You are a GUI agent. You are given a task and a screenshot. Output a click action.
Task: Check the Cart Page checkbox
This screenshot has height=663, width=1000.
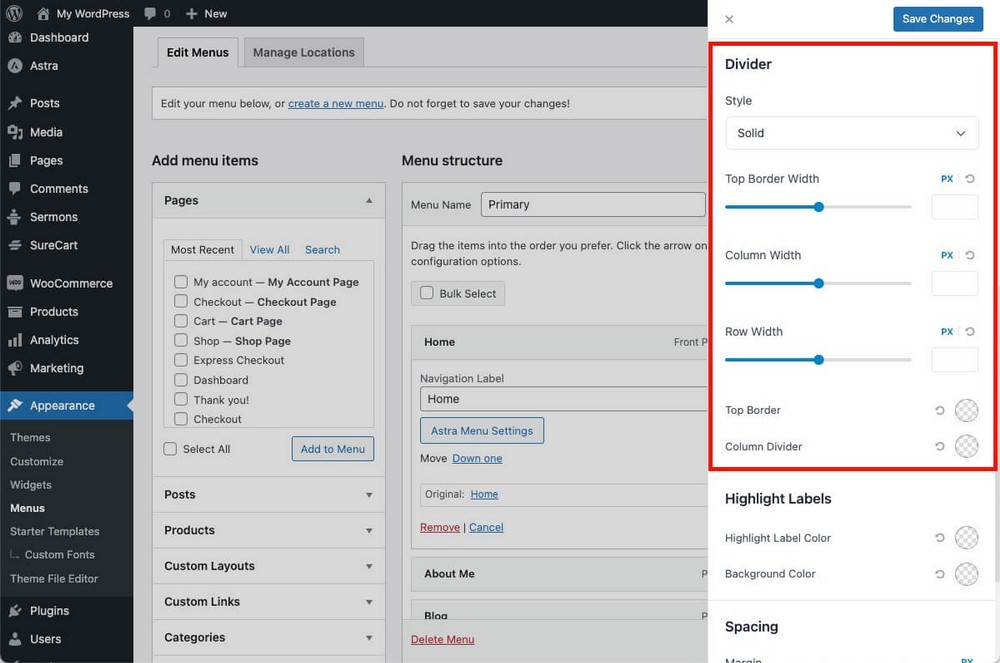181,321
